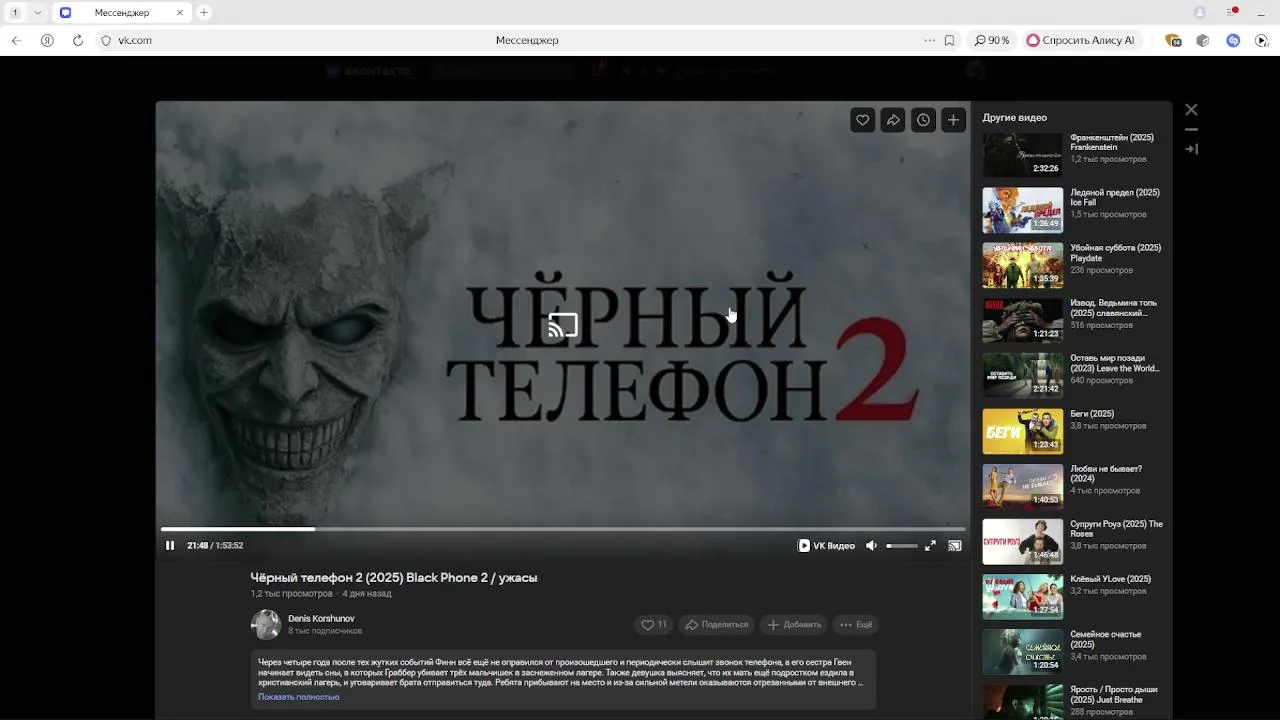This screenshot has height=720, width=1280.
Task: Click the tab group counter 1
Action: pos(15,12)
